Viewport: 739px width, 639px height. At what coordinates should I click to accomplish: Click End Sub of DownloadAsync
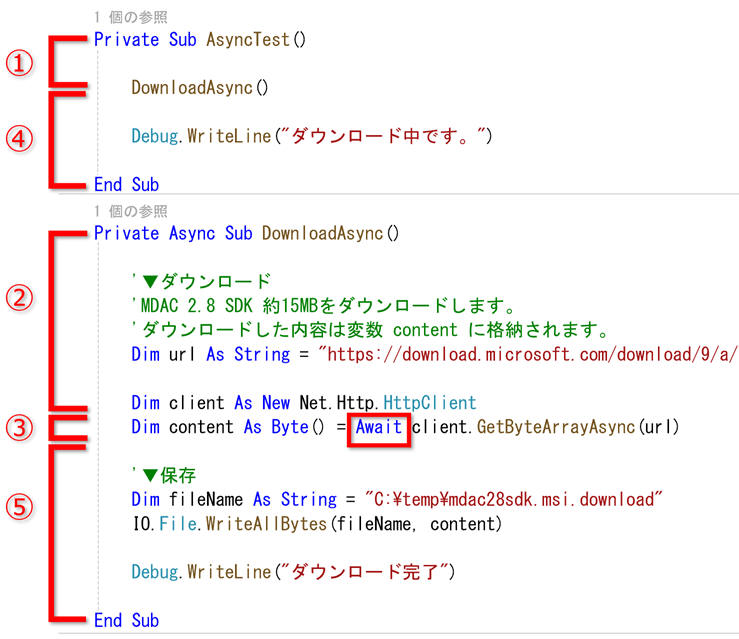(126, 620)
